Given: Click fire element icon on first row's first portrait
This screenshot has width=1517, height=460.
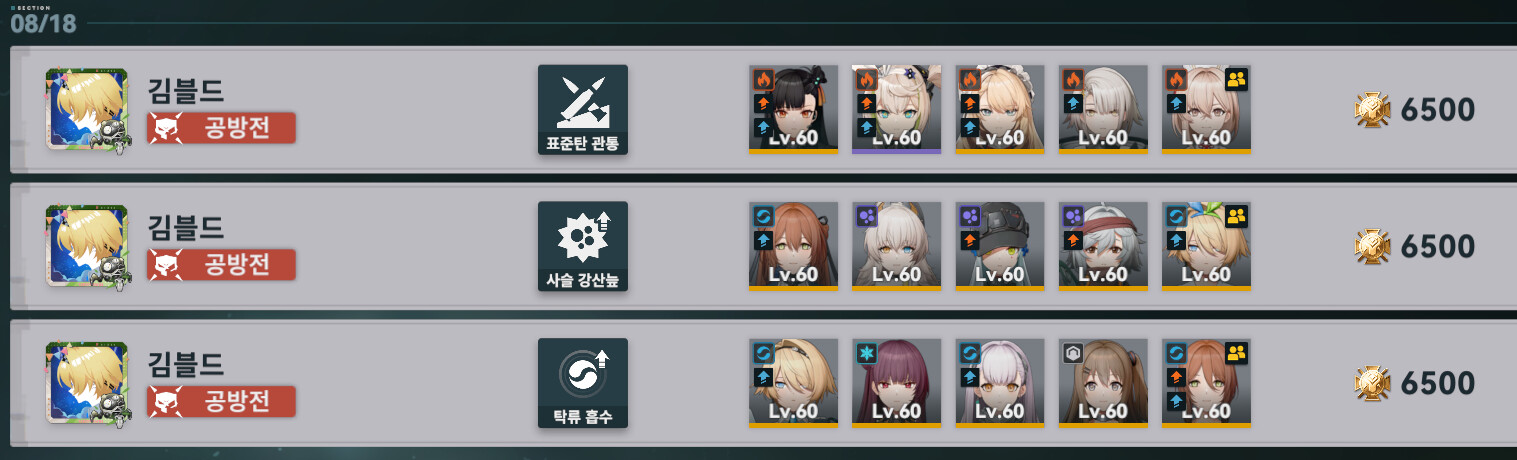Looking at the screenshot, I should (x=762, y=79).
